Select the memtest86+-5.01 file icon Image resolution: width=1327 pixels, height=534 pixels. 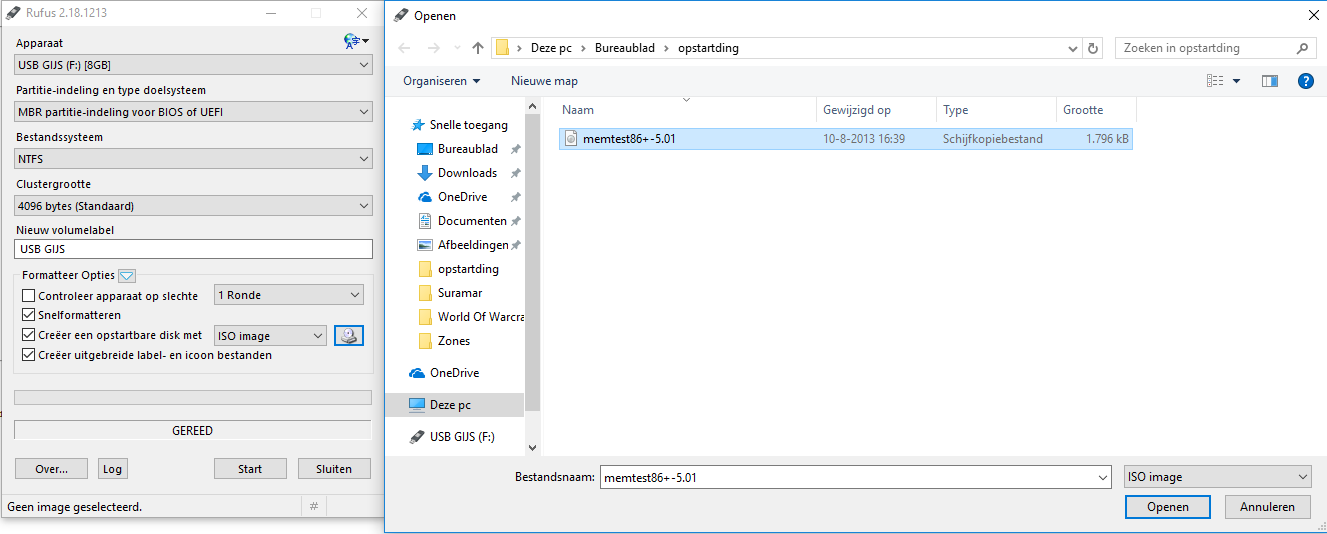[x=571, y=139]
